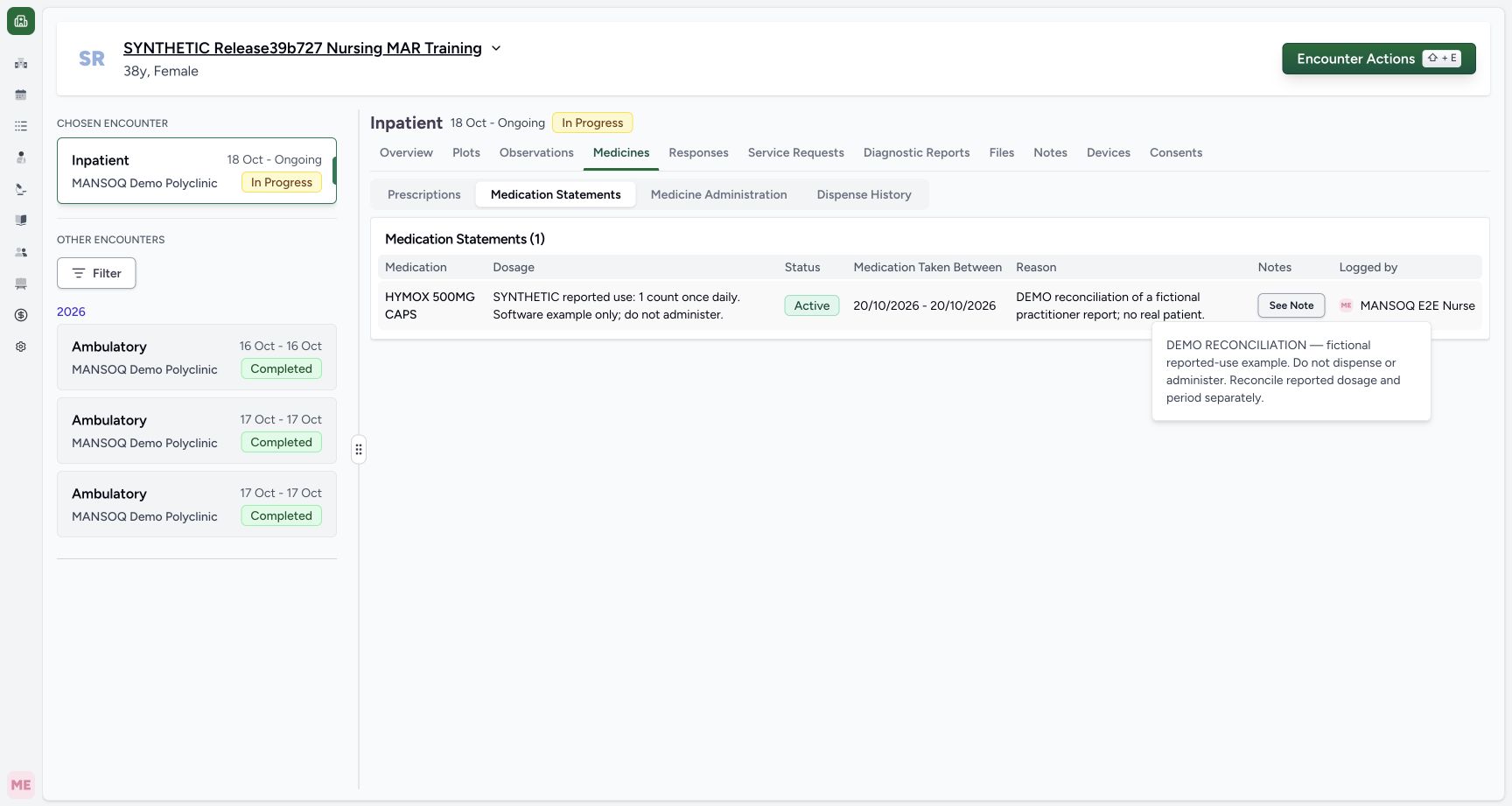Open the dollar billing sidebar icon
The image size is (1512, 806).
pos(21,315)
